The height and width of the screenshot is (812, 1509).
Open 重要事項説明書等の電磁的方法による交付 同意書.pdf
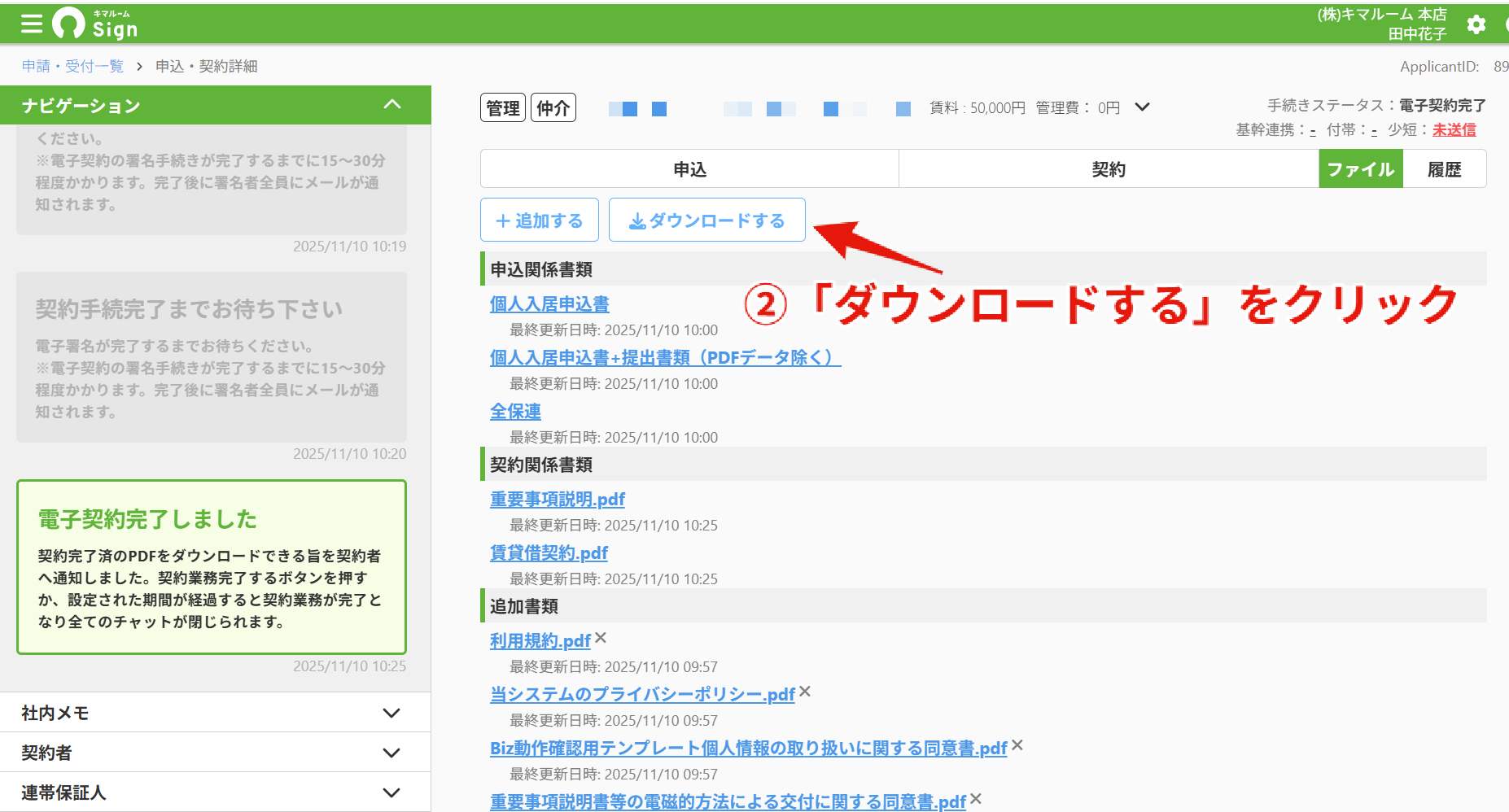[728, 802]
